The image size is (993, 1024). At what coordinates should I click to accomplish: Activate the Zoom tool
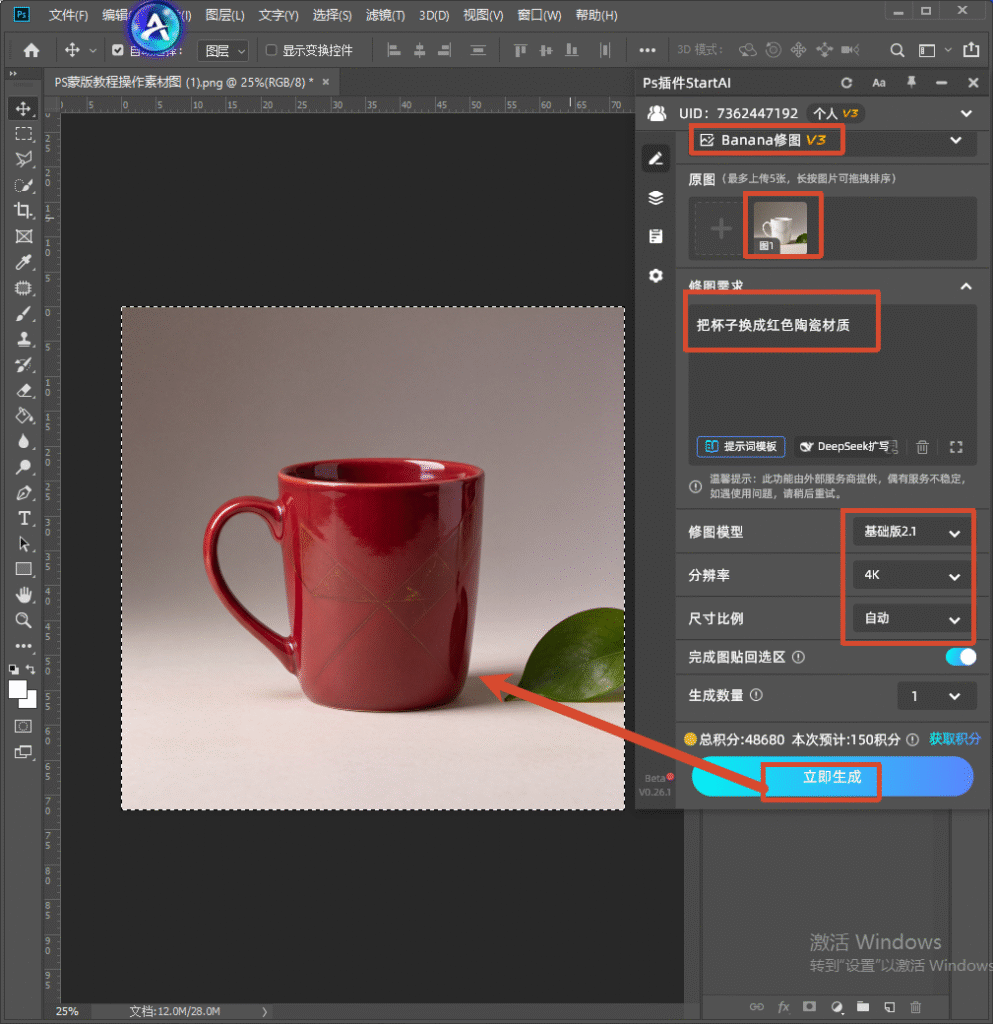[x=24, y=620]
